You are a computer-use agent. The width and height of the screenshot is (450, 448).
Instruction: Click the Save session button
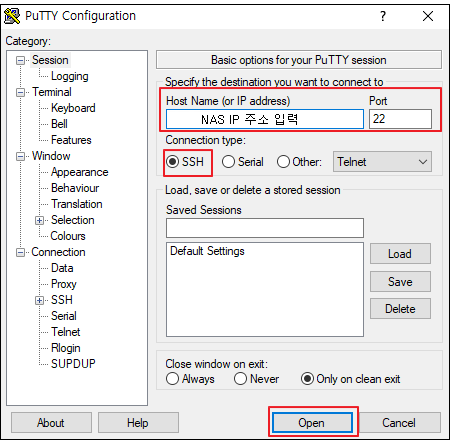pos(400,282)
